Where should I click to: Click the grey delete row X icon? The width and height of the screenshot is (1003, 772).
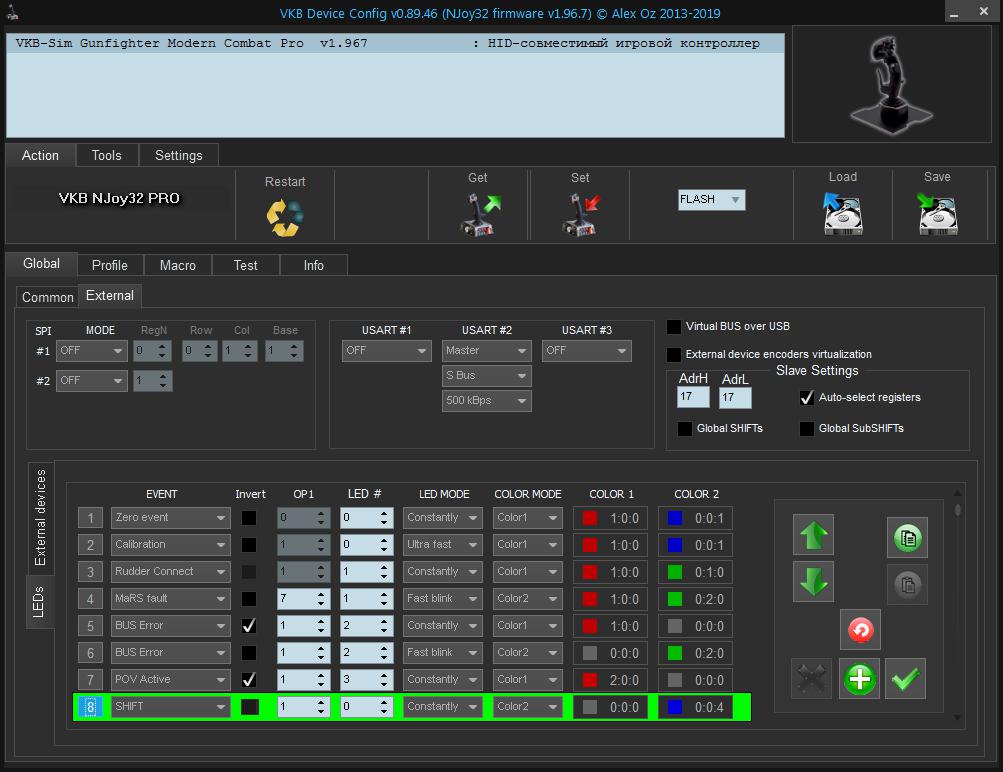point(811,679)
